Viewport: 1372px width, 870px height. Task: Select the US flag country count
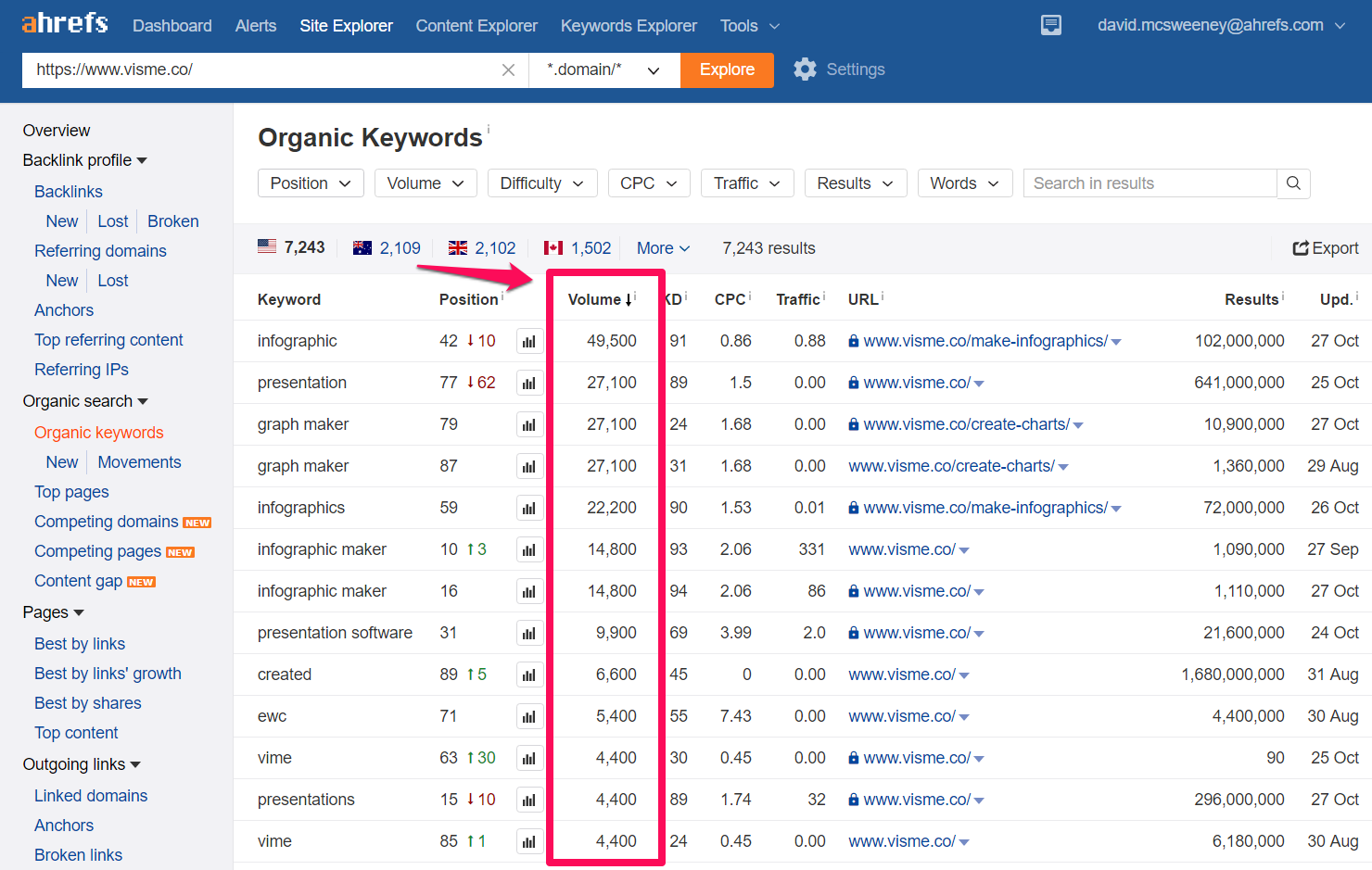291,247
